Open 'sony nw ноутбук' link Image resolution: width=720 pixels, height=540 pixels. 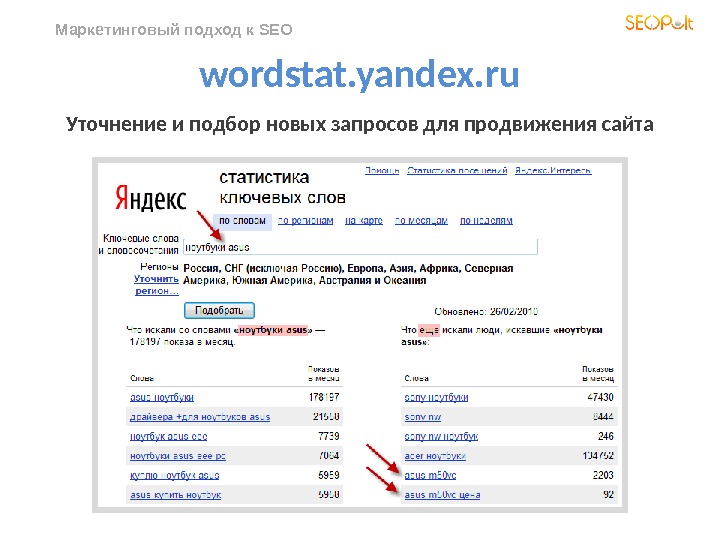pos(441,436)
